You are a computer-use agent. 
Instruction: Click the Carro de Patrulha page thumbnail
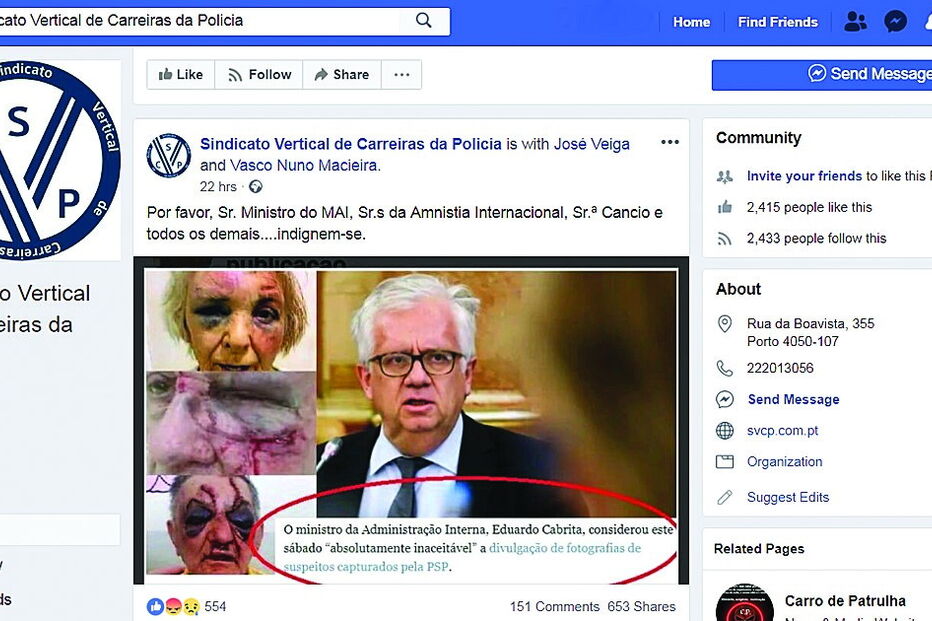746,604
